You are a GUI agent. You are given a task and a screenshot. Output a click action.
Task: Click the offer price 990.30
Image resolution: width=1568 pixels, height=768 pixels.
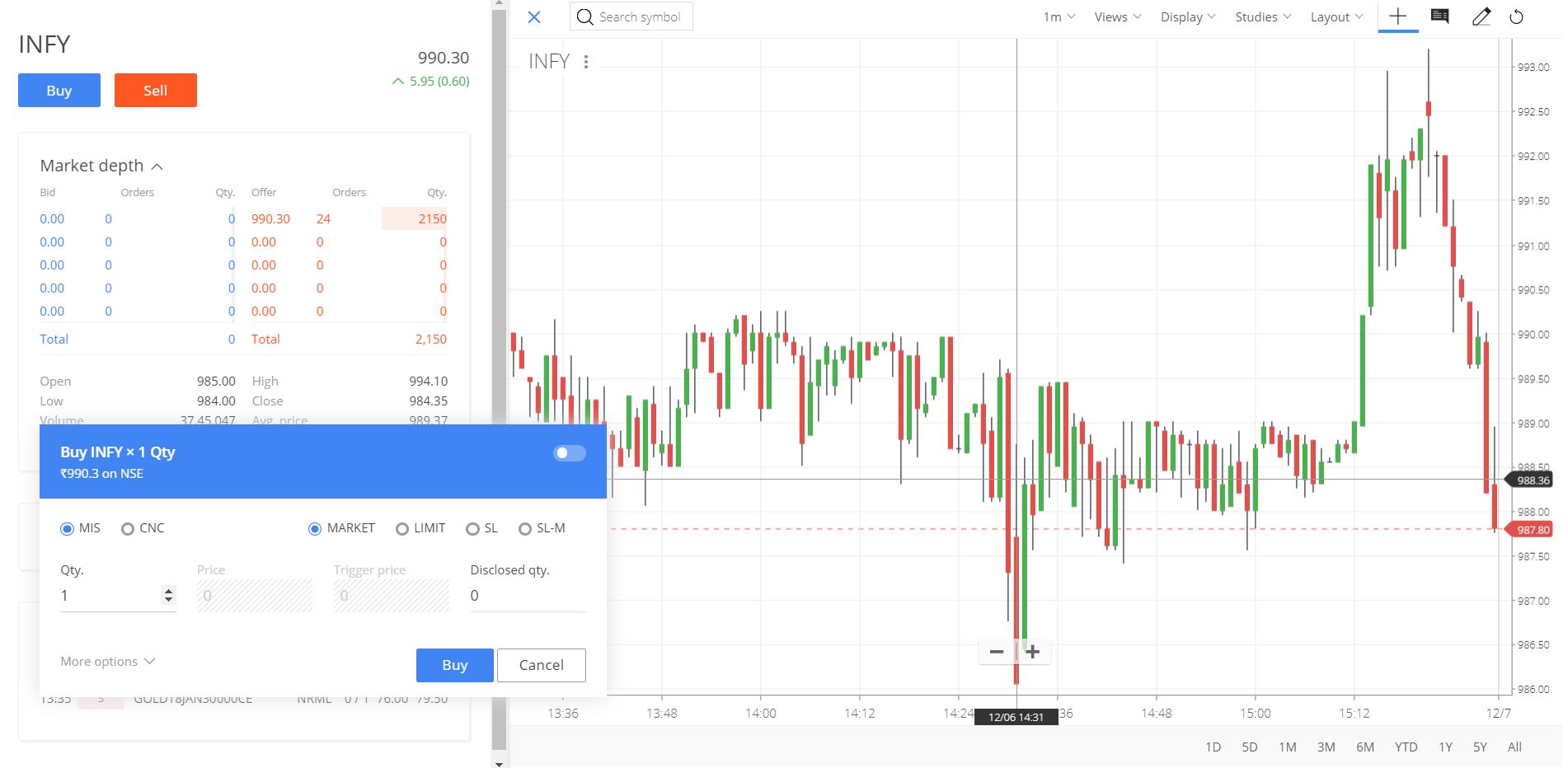click(x=270, y=218)
